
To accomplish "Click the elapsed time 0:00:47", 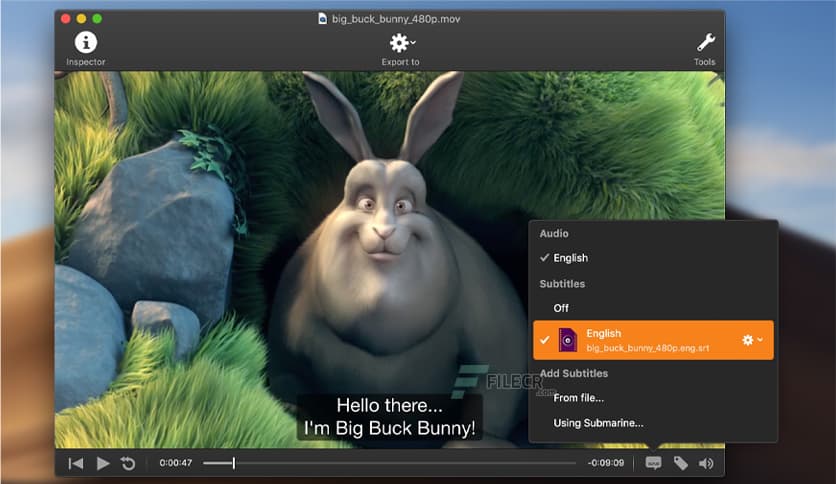I will tap(175, 463).
